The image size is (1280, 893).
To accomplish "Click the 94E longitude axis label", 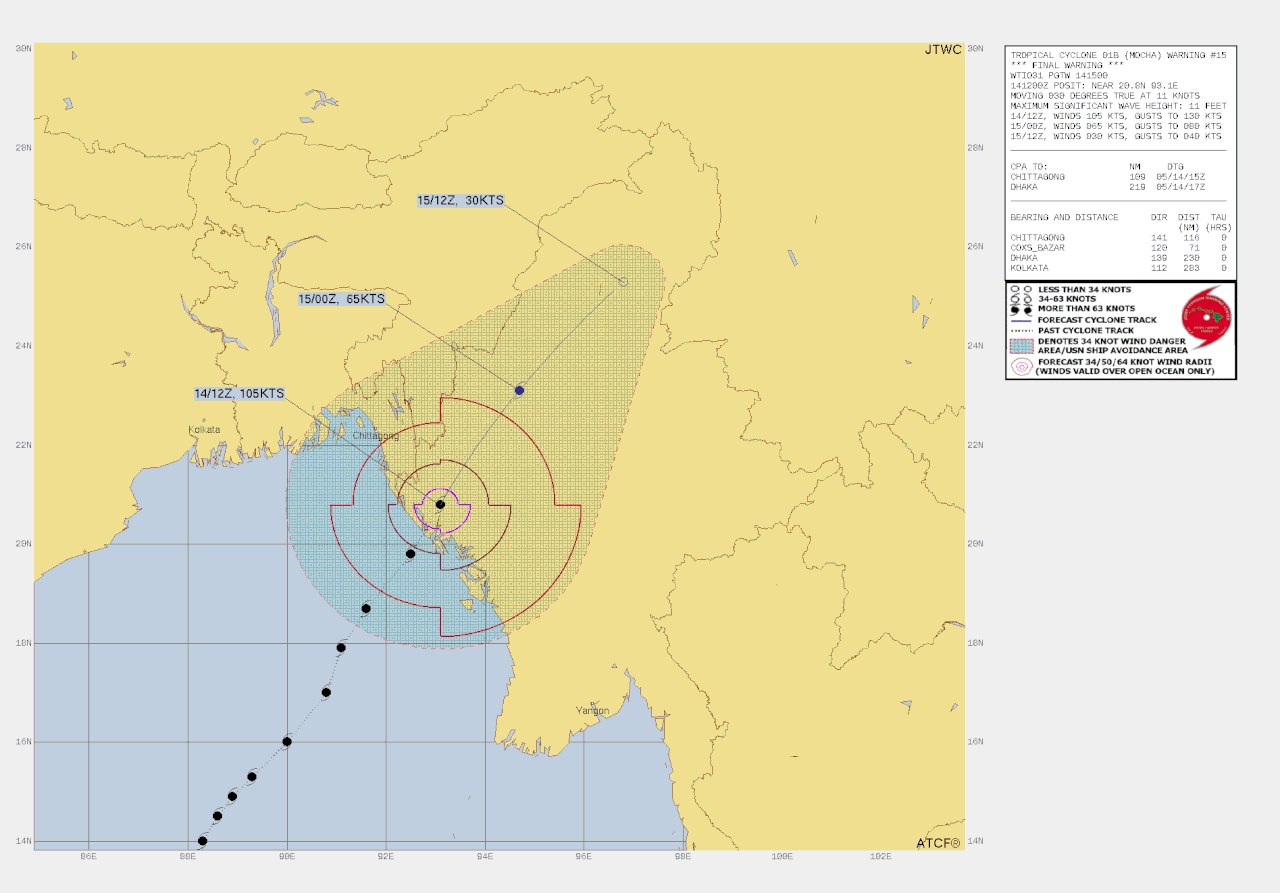I will (x=485, y=857).
